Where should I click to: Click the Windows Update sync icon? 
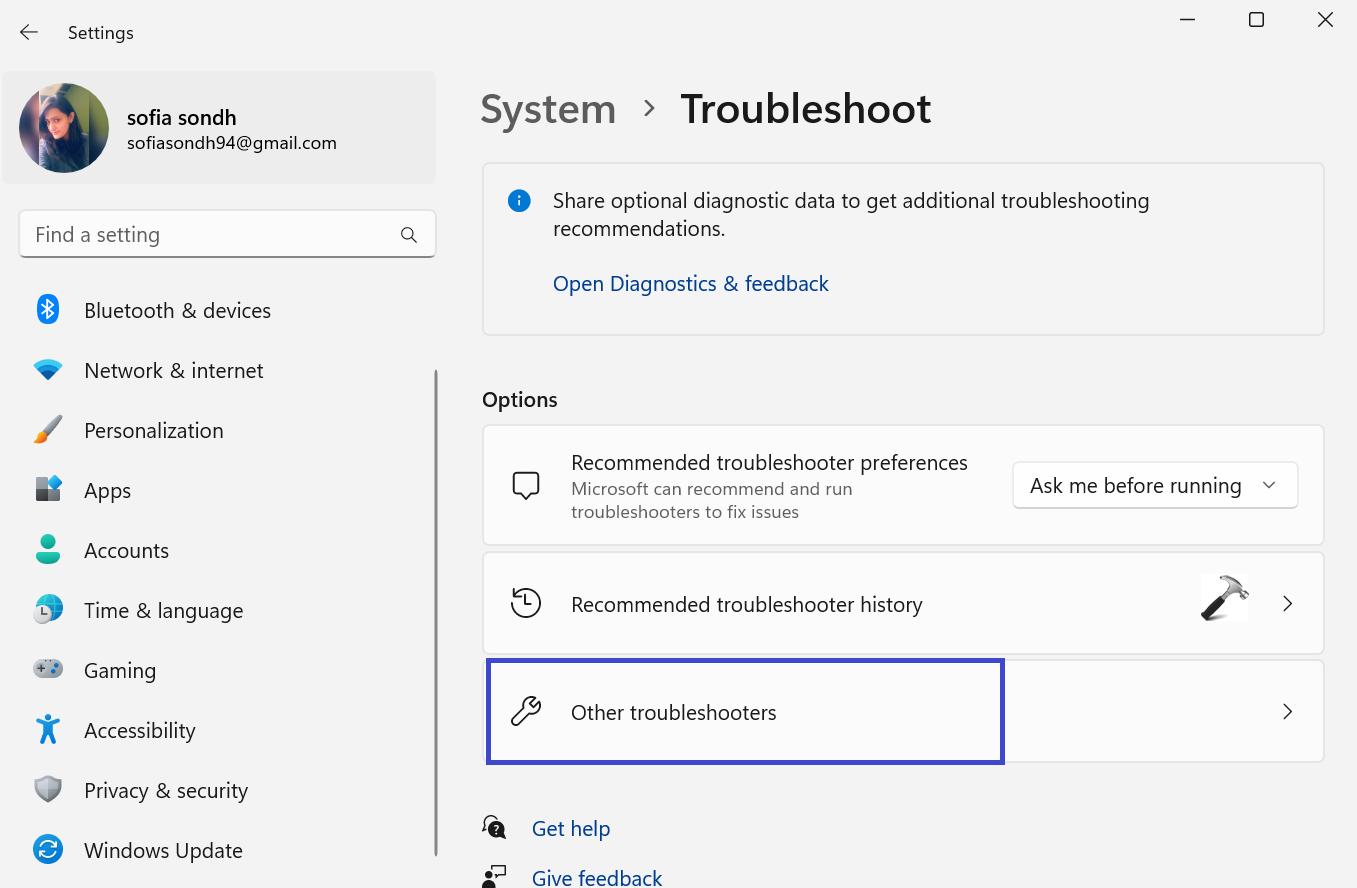tap(47, 850)
